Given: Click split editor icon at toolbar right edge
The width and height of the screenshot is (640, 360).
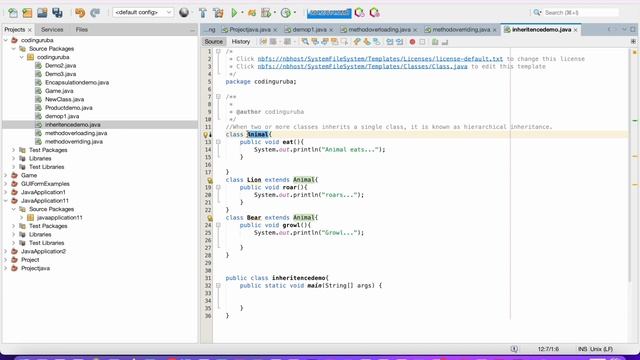Looking at the screenshot, I should [x=633, y=42].
